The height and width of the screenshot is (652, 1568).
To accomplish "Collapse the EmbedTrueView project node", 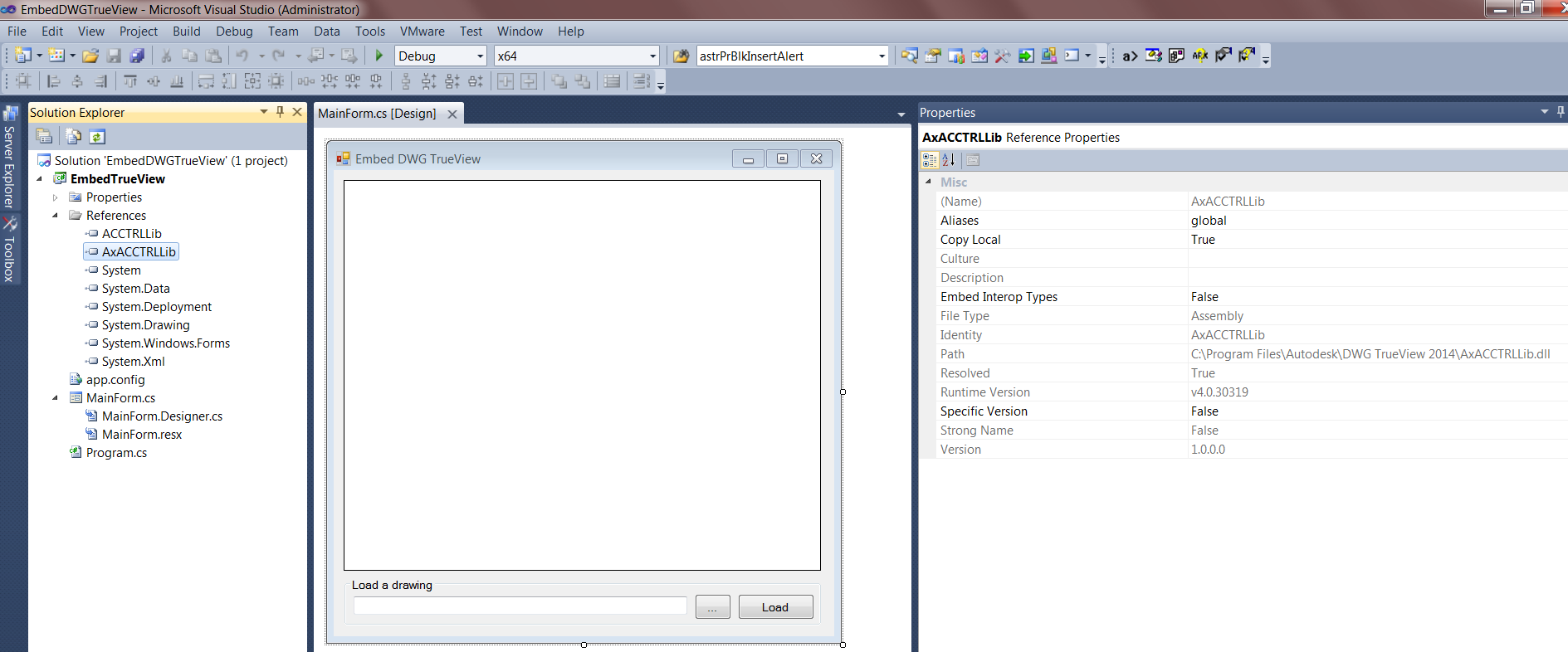I will [39, 179].
